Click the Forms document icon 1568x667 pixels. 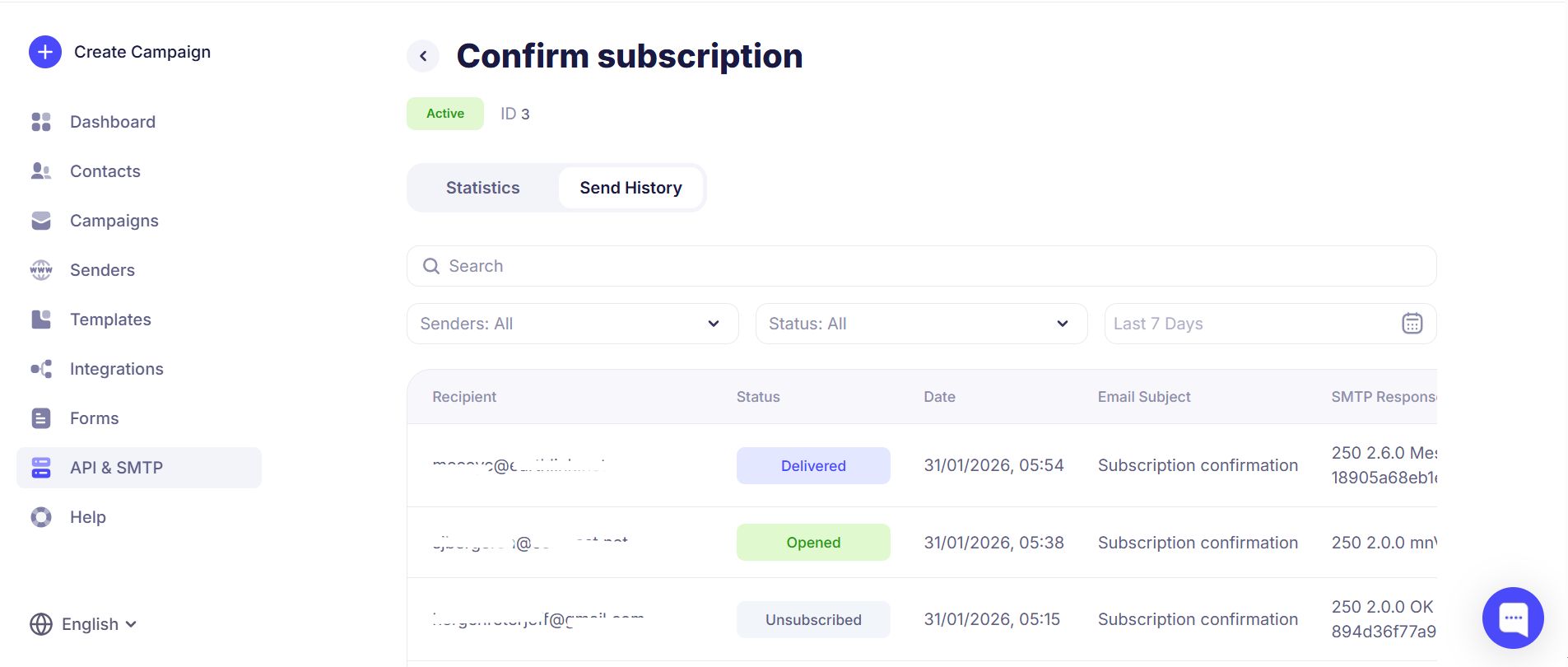[41, 418]
